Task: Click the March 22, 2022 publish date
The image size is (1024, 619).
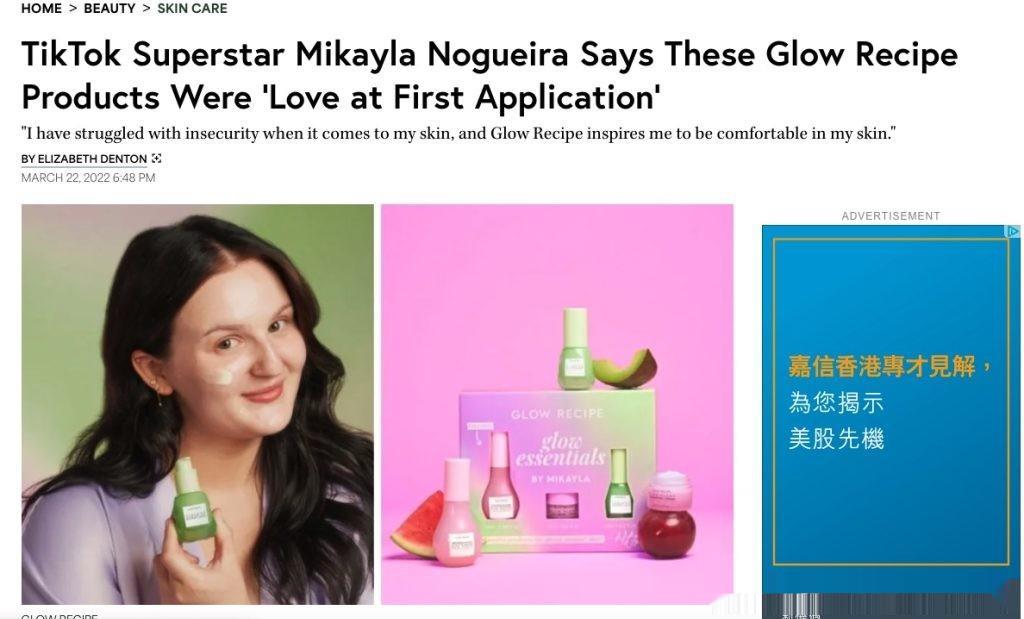Action: [x=88, y=178]
